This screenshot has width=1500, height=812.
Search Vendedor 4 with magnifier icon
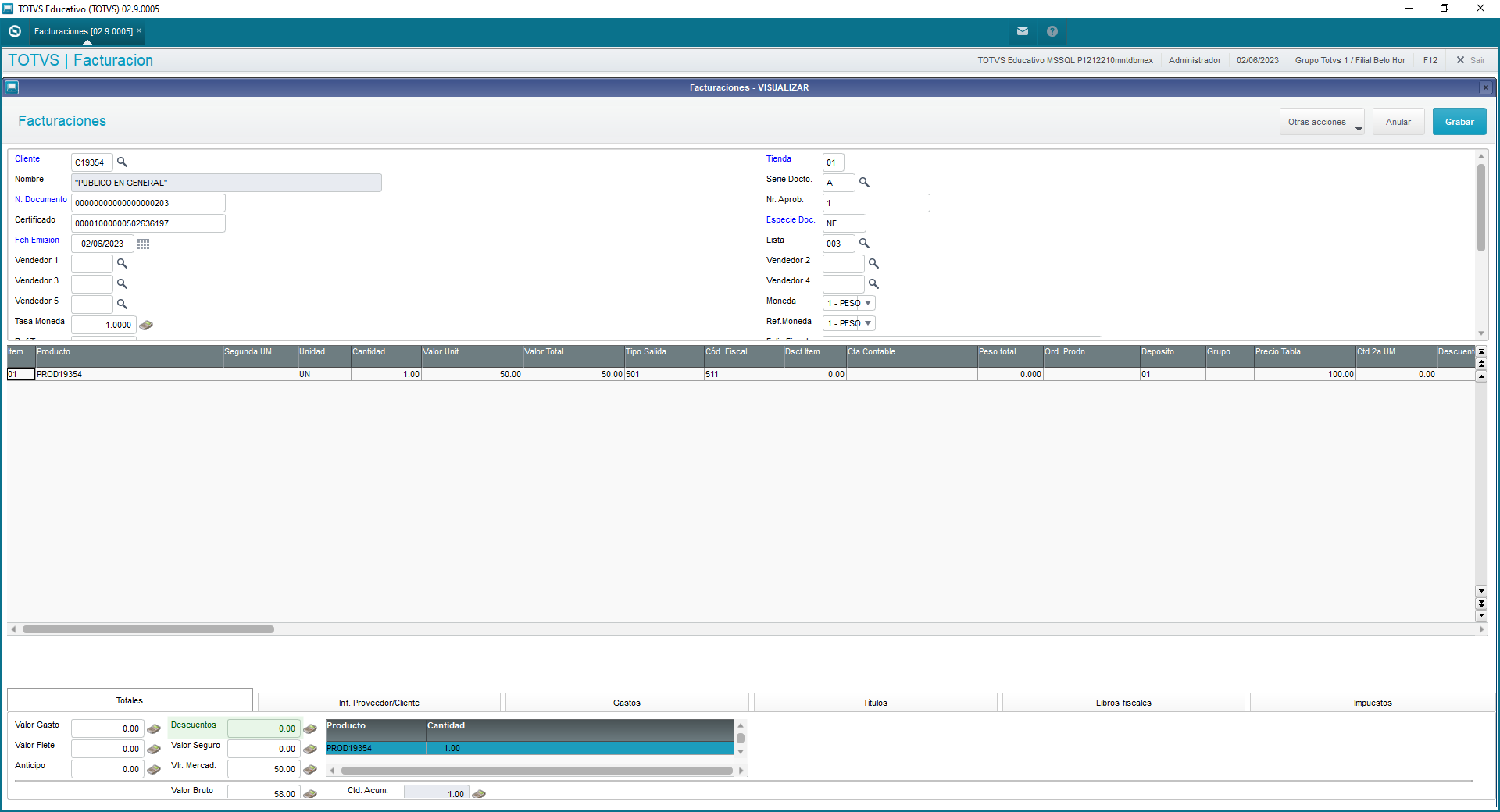873,284
